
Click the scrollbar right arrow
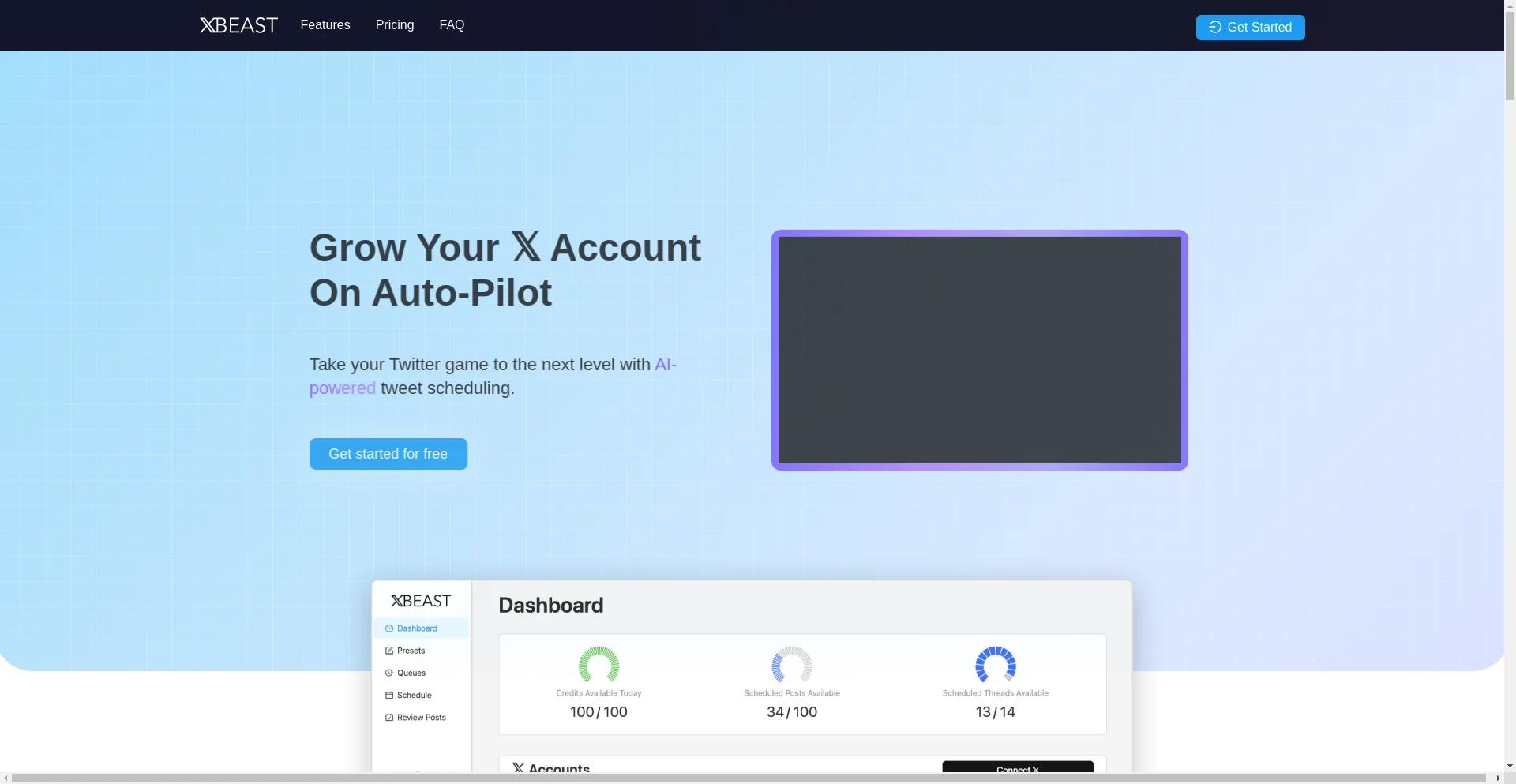tap(1498, 778)
